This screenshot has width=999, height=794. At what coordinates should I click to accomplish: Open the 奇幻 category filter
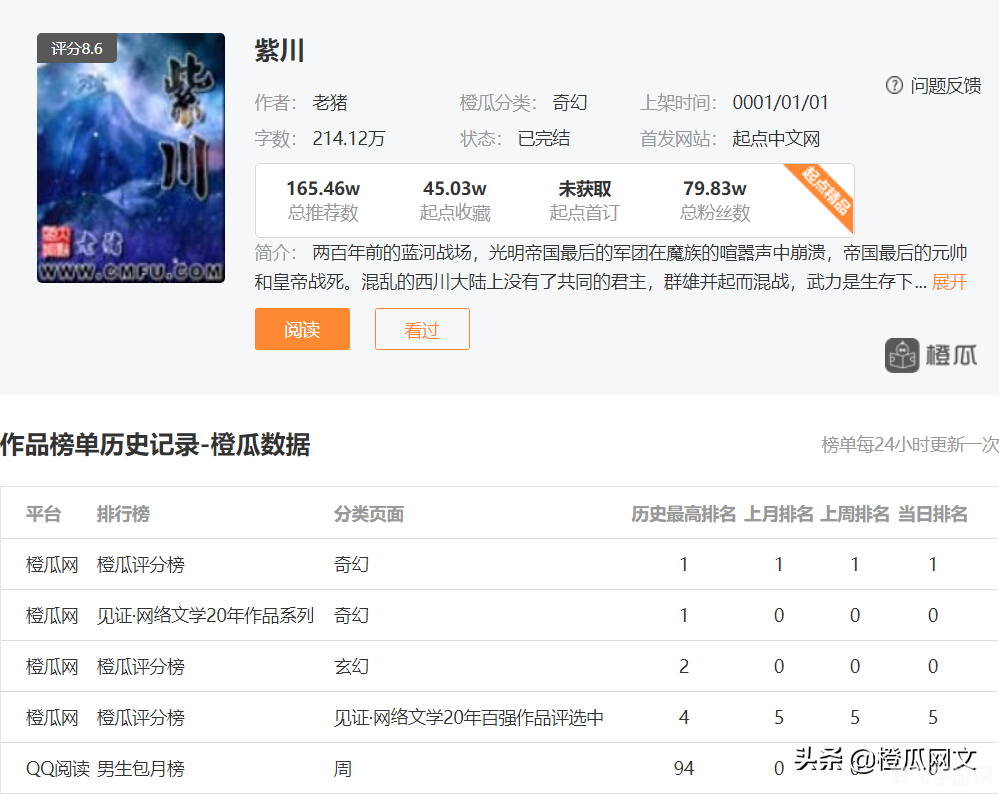tap(569, 102)
